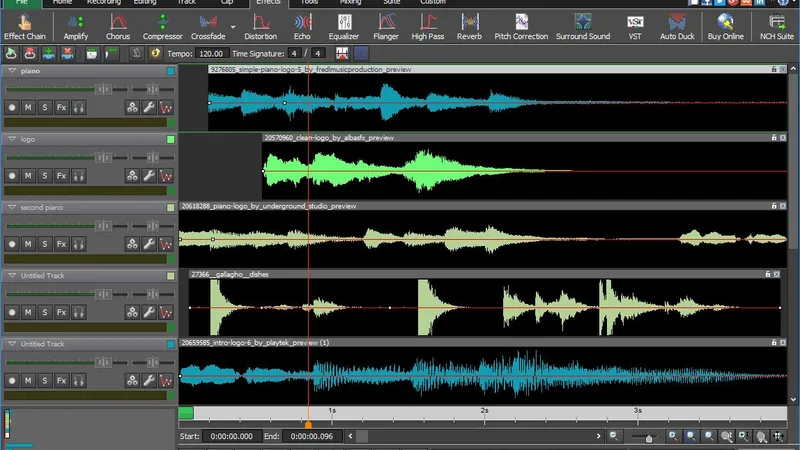The image size is (800, 450).
Task: Select the Pitch Correction tool
Action: pyautogui.click(x=523, y=25)
